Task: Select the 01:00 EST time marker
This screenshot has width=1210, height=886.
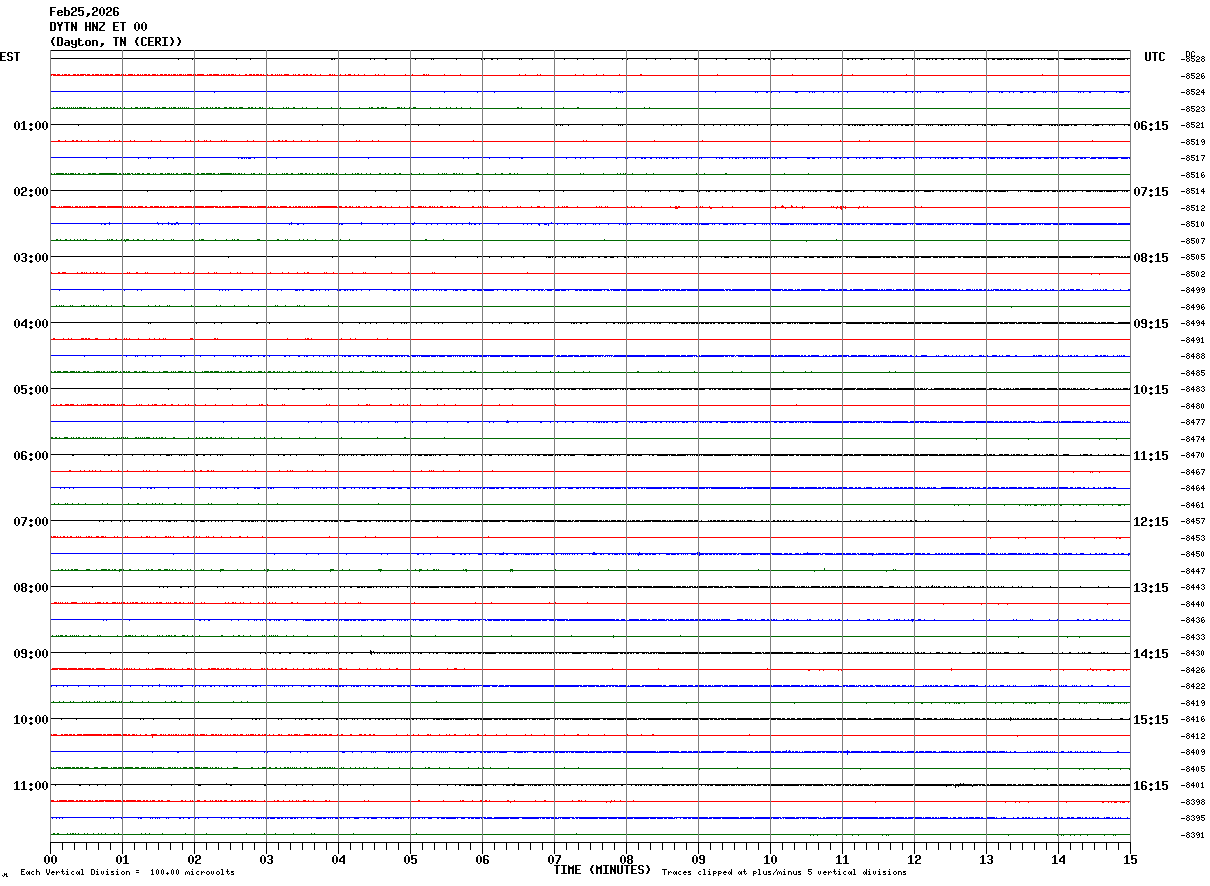Action: click(x=30, y=126)
